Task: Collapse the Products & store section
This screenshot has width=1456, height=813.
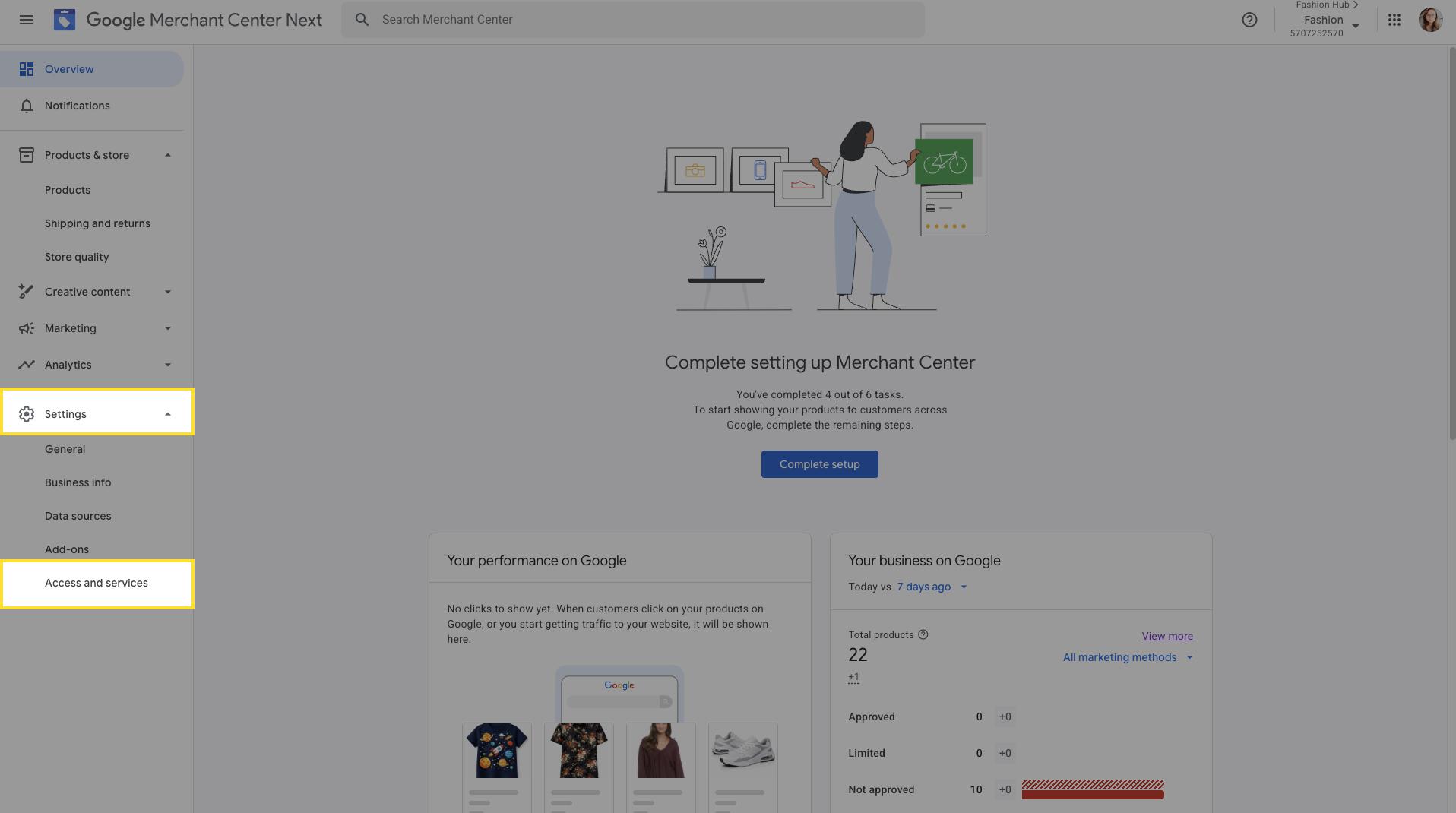Action: point(168,155)
